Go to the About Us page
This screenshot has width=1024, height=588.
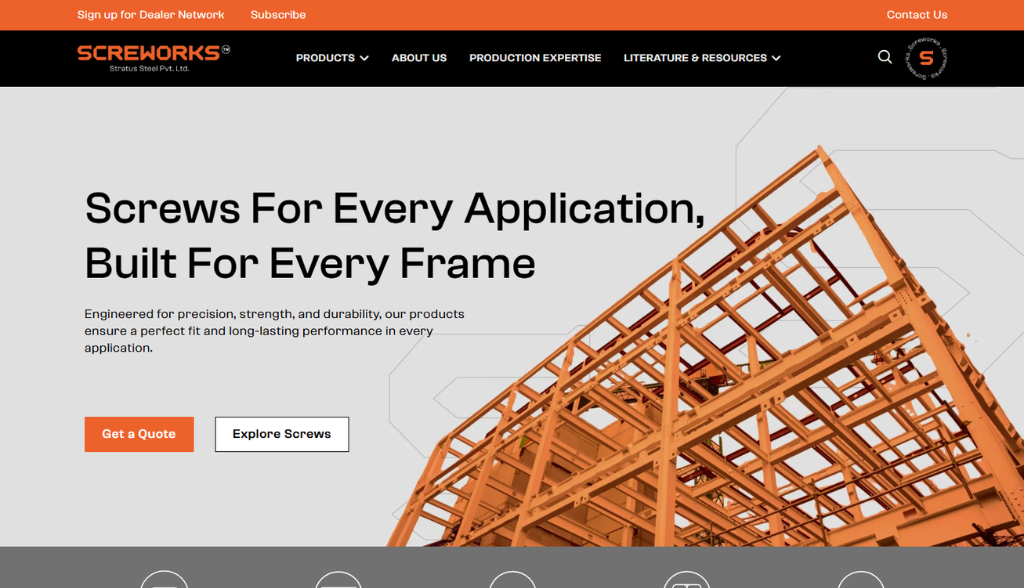click(419, 58)
